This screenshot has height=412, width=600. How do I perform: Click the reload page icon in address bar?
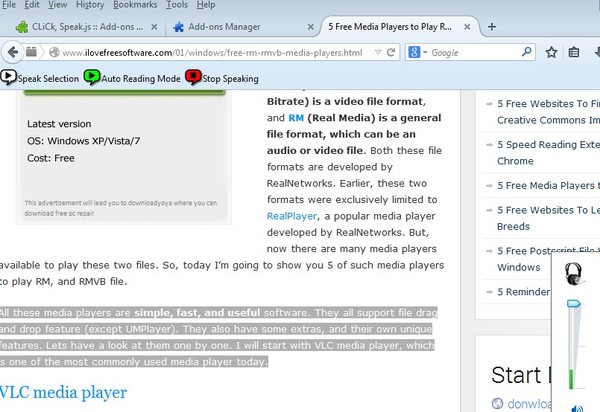[391, 52]
